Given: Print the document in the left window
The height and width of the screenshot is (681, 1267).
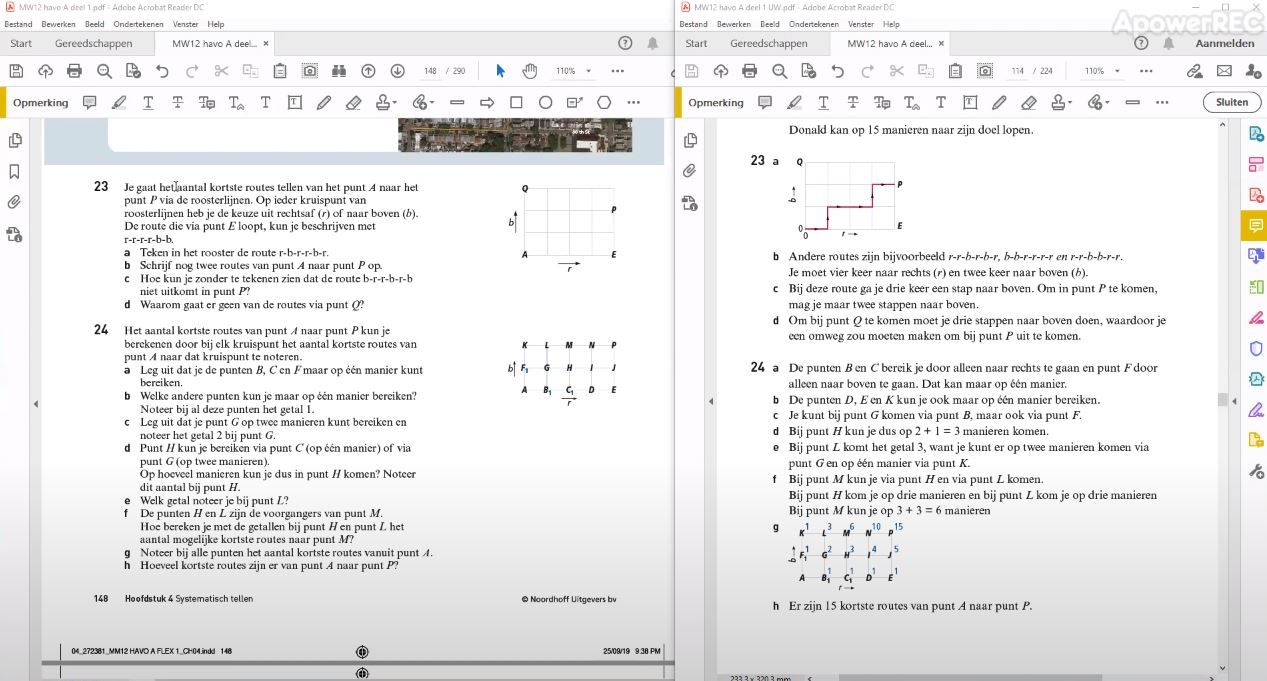Looking at the screenshot, I should (74, 71).
